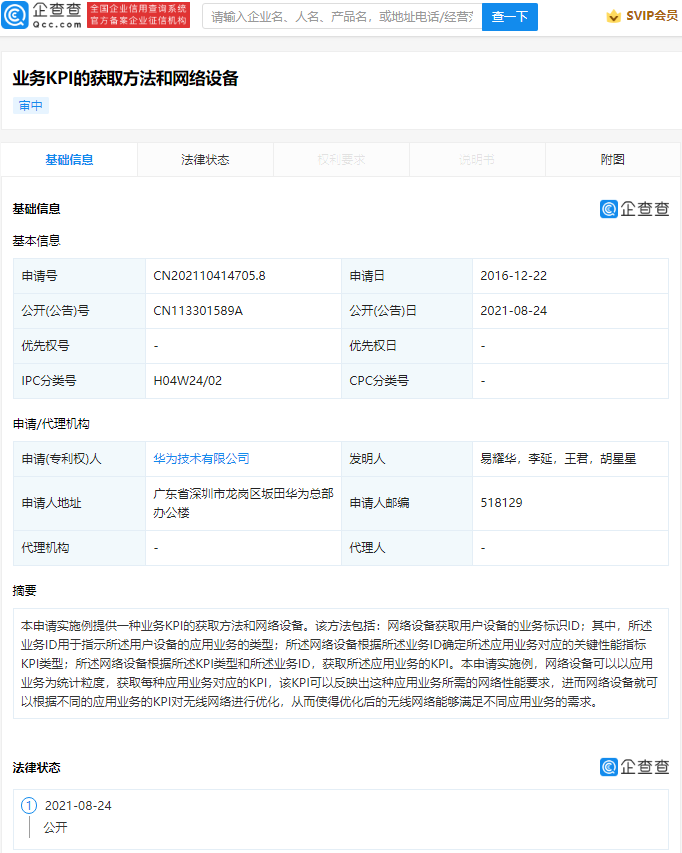The width and height of the screenshot is (682, 853).
Task: Click the patent title 业务KPI的获取方法和网络设备
Action: [126, 78]
